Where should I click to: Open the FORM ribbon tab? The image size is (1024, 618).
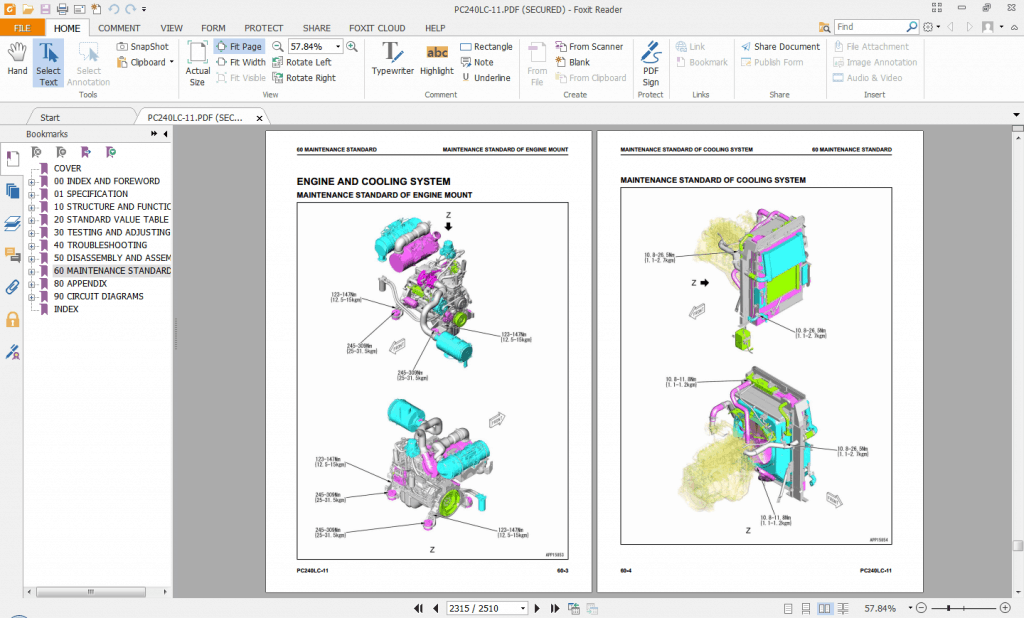(213, 28)
